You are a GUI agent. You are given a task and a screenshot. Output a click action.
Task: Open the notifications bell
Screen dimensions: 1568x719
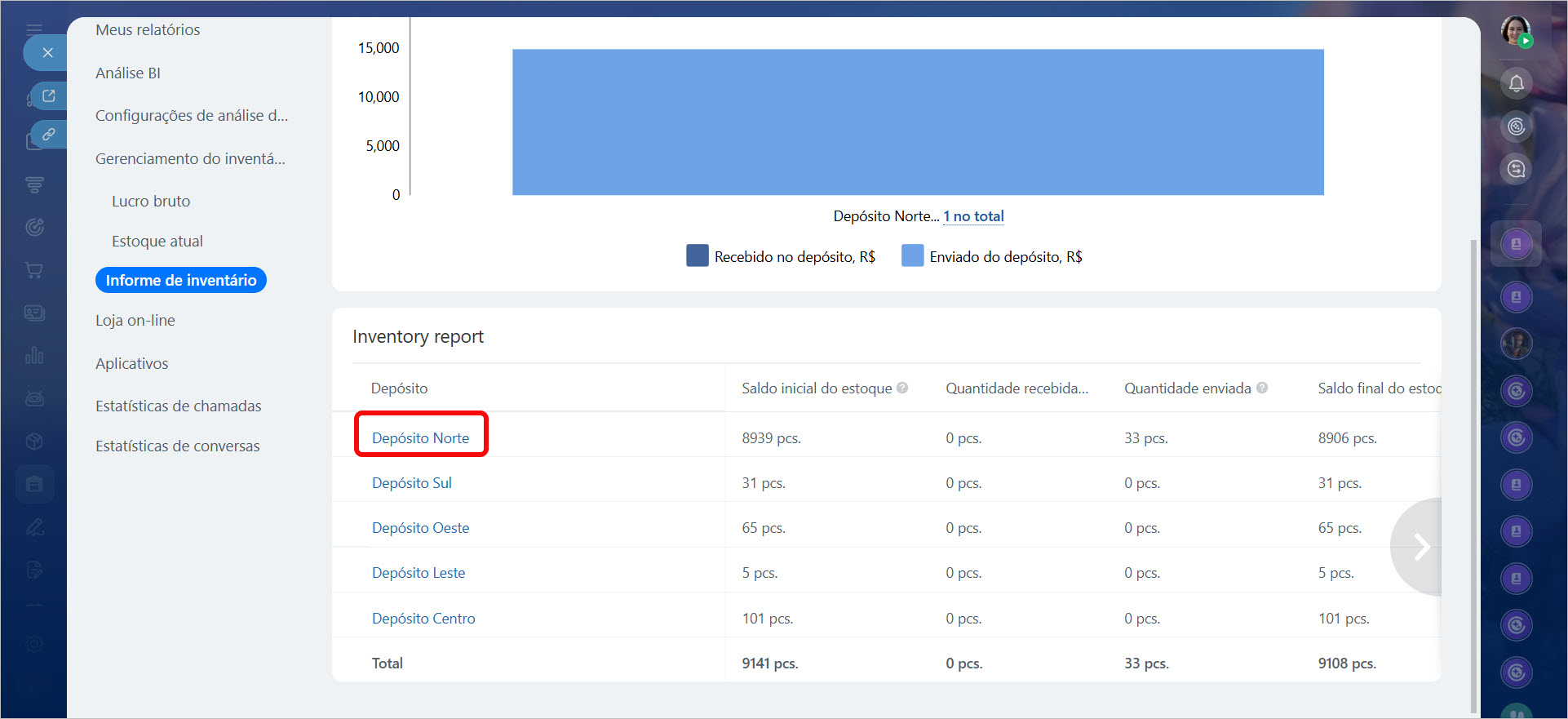pyautogui.click(x=1516, y=83)
